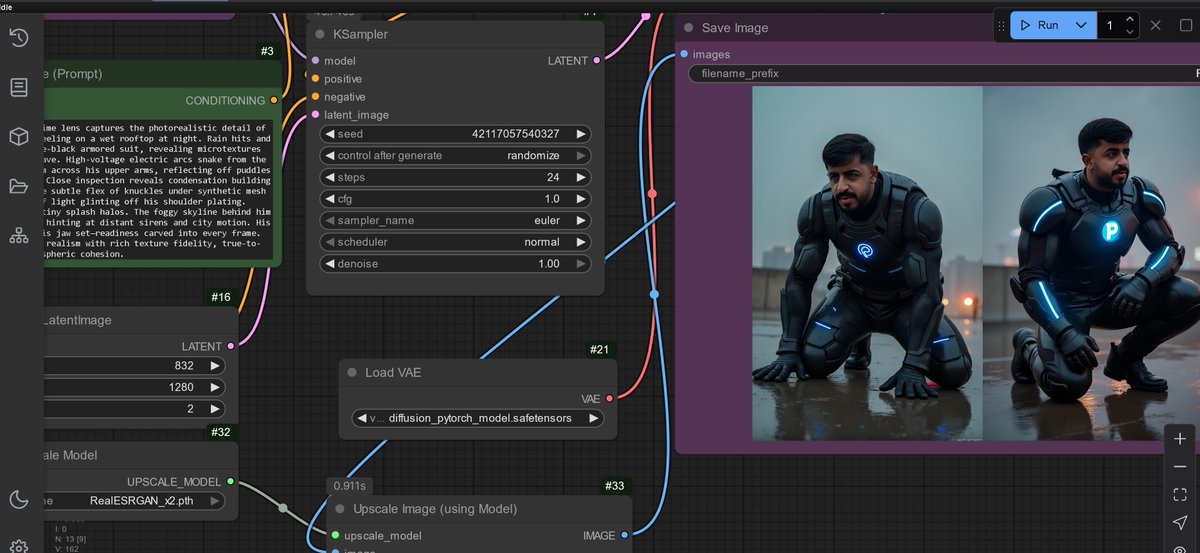This screenshot has width=1200, height=553.
Task: Increase the batch count with the up arrow
Action: [x=1130, y=19]
